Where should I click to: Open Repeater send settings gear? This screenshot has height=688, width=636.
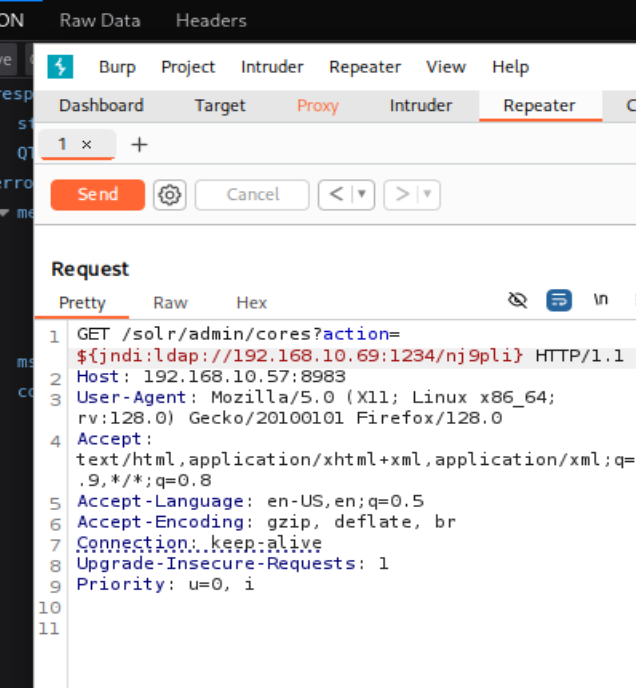coord(170,194)
